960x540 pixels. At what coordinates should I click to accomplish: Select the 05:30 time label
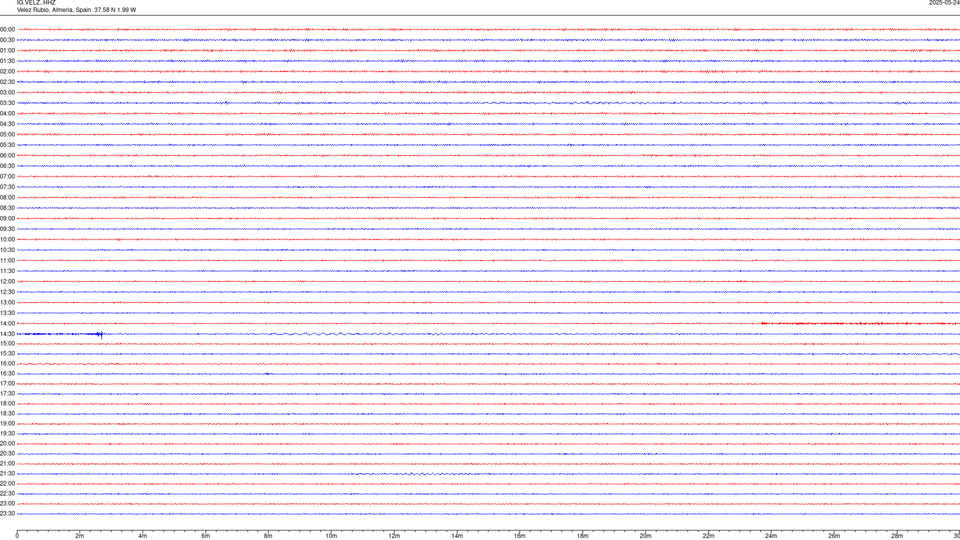pos(7,145)
